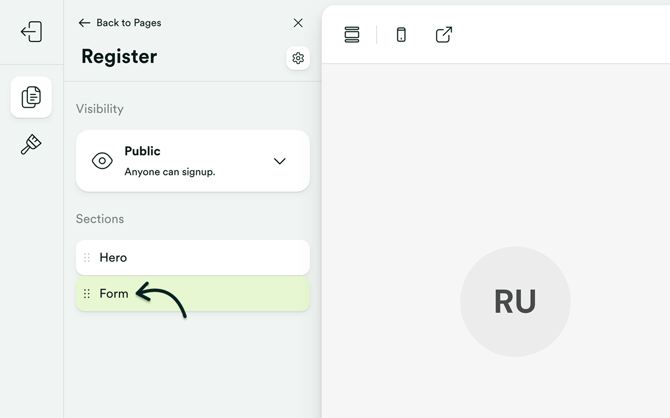Expand the Public visibility chevron
Screen dimensions: 670x418
click(280, 161)
